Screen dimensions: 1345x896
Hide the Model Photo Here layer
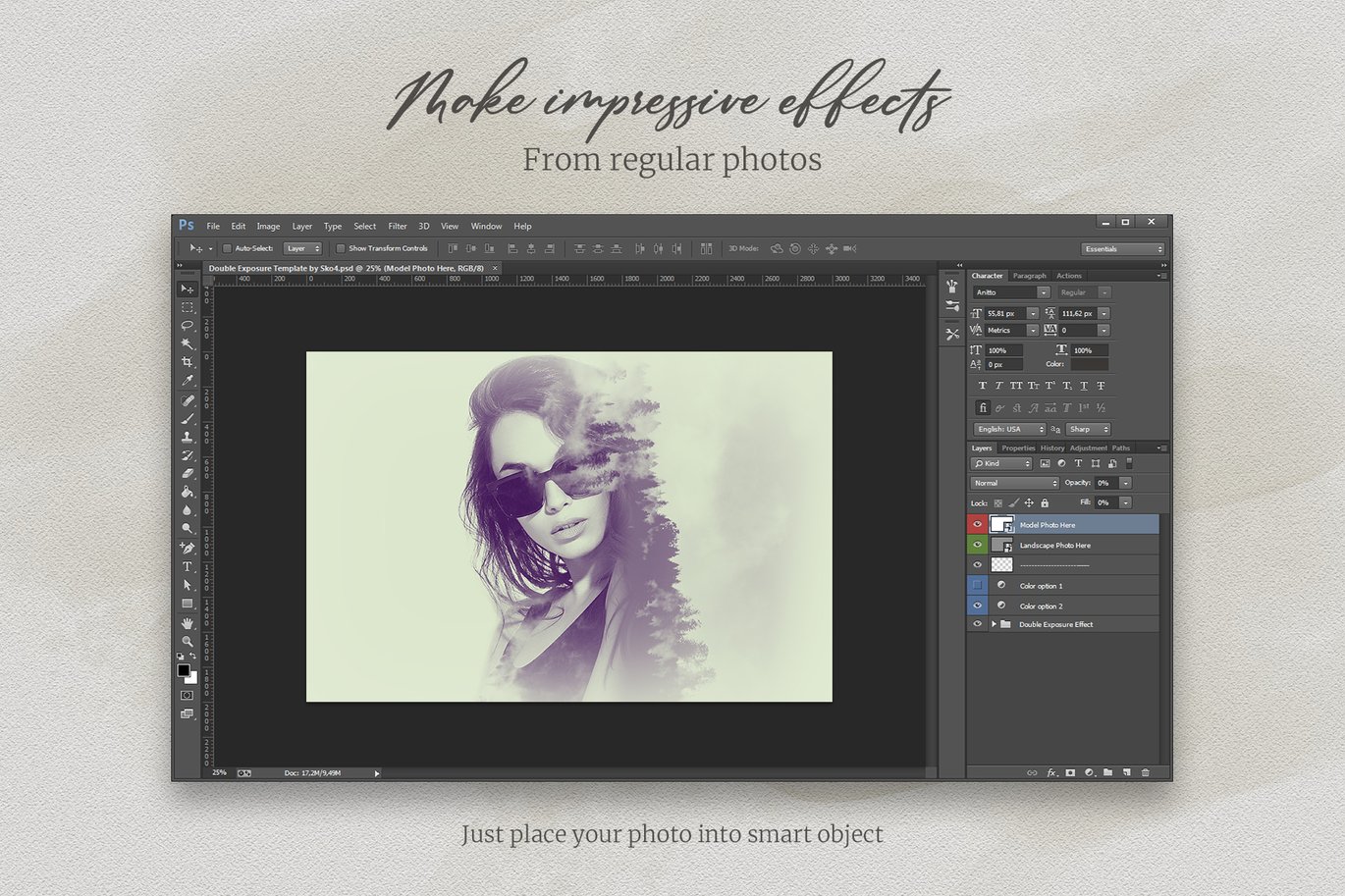tap(977, 525)
